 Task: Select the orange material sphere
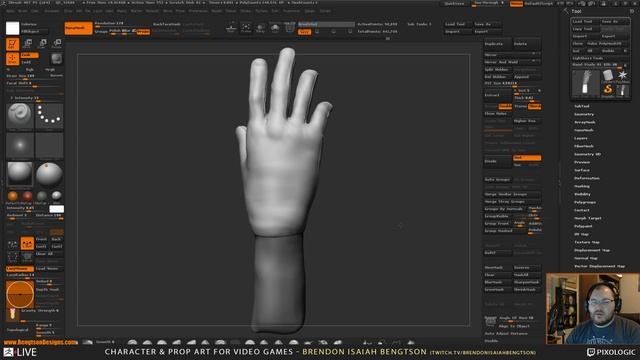pos(13,196)
